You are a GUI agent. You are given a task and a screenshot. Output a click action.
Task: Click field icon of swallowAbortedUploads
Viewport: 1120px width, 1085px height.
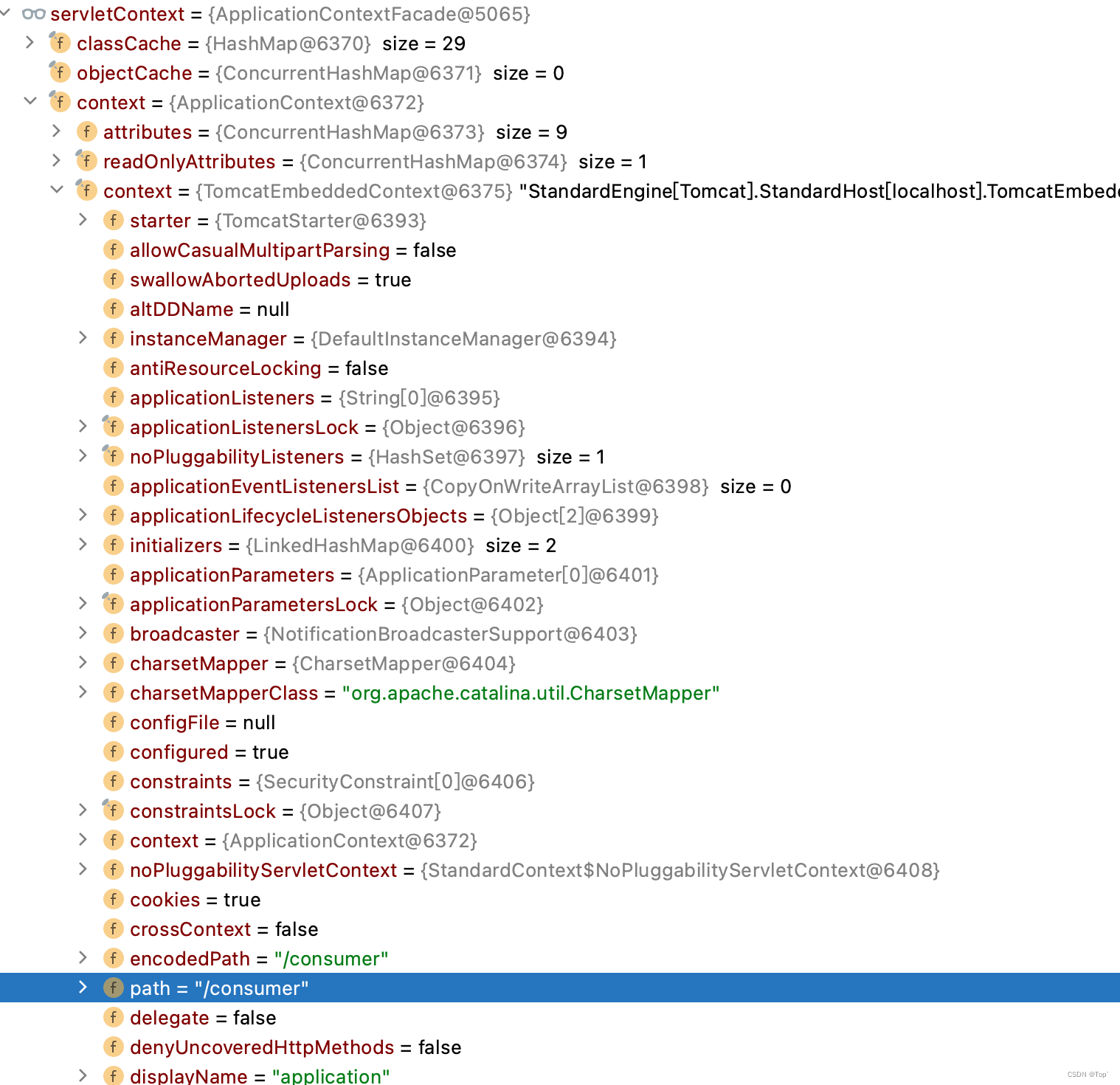click(x=113, y=279)
